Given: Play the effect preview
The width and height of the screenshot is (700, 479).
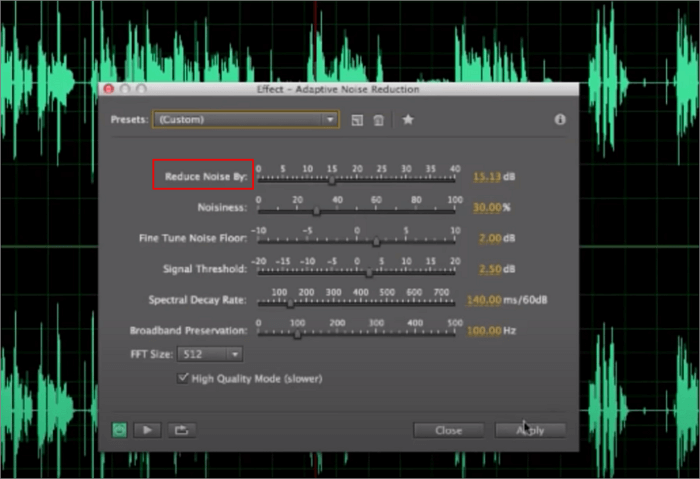Looking at the screenshot, I should pos(148,430).
